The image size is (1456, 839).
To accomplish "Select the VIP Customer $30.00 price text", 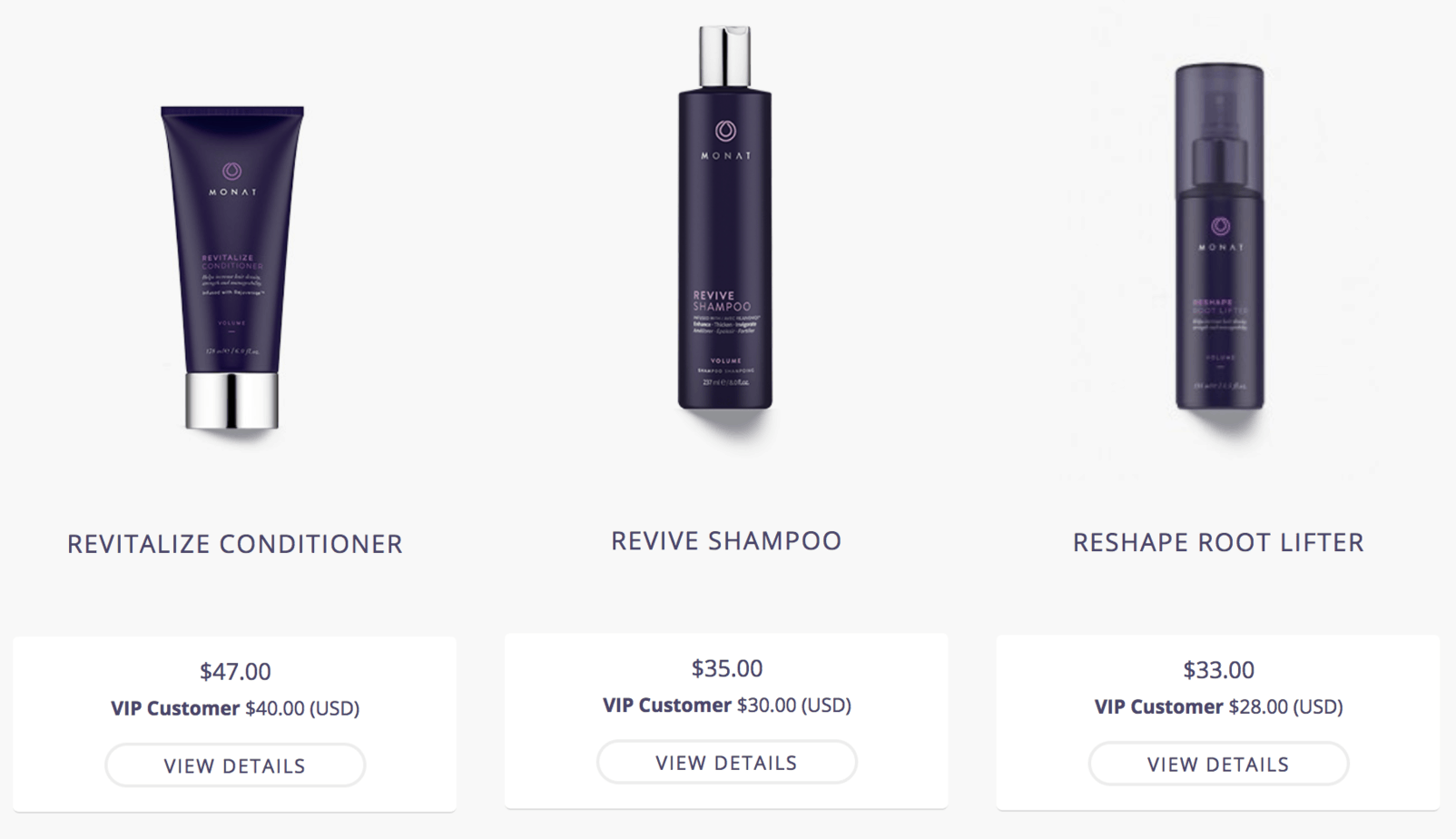I will point(727,706).
